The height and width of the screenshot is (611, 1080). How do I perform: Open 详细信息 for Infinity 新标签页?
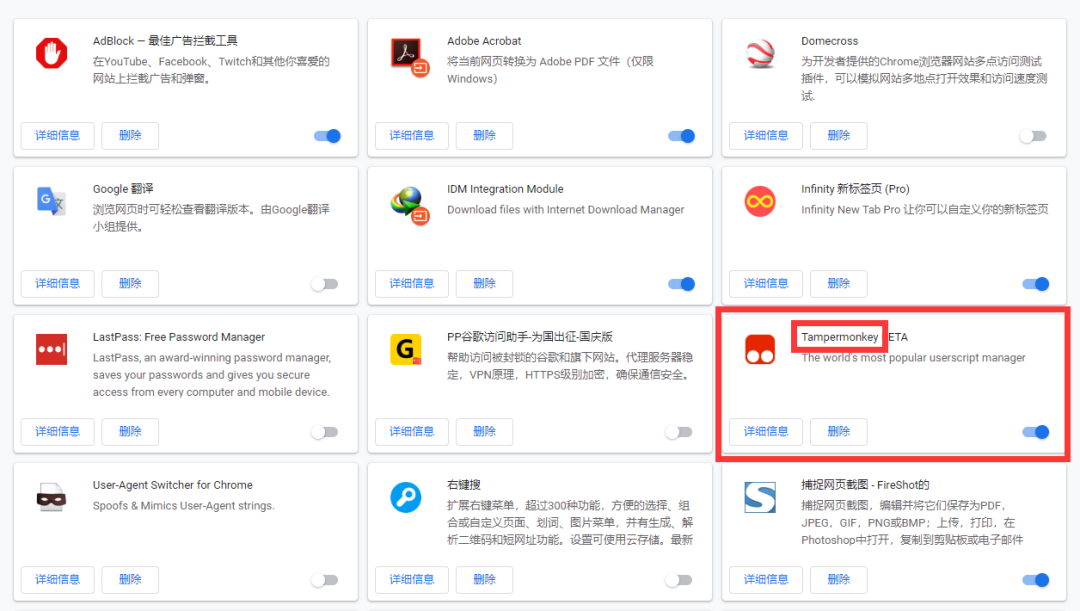tap(766, 284)
